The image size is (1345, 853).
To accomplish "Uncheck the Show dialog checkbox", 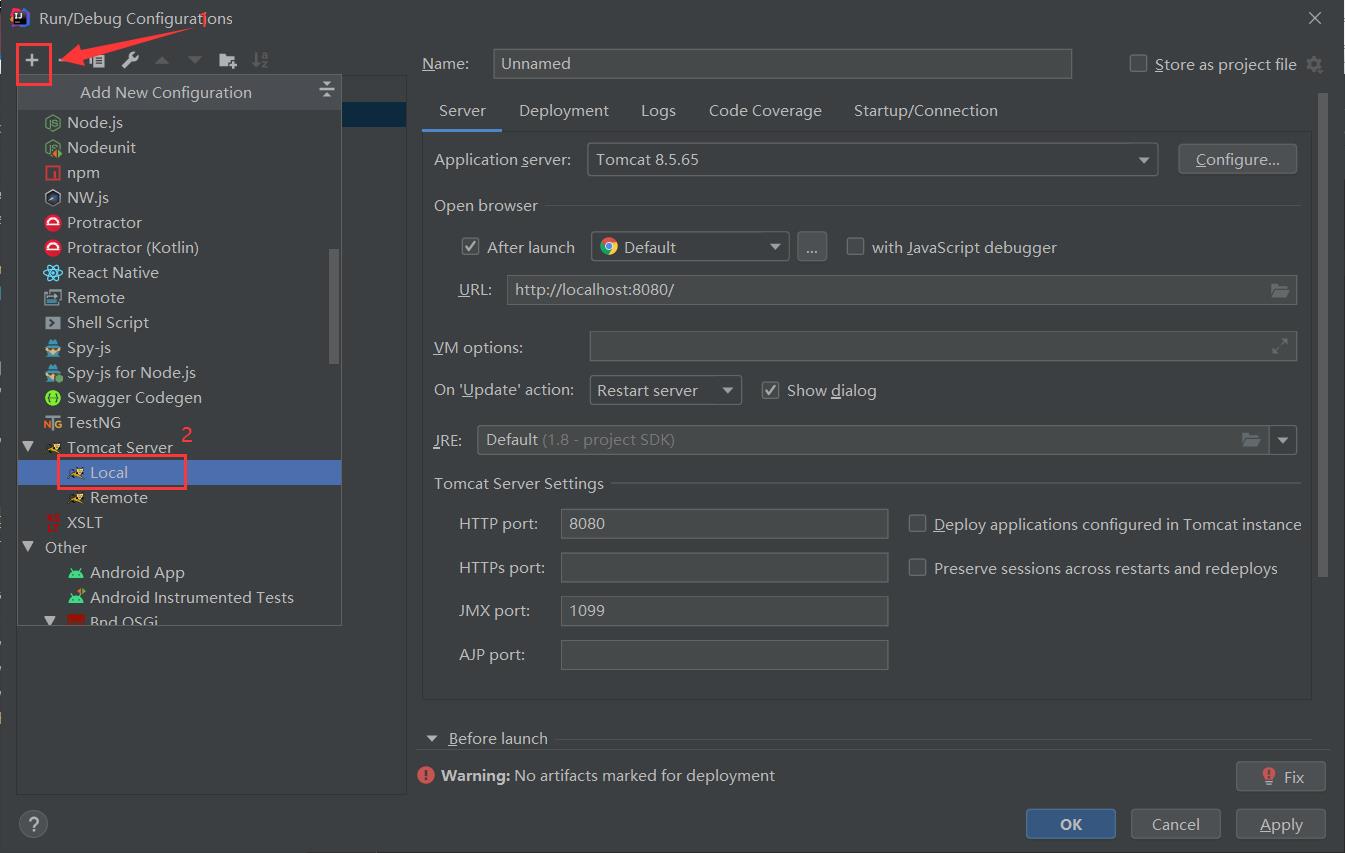I will pos(770,390).
